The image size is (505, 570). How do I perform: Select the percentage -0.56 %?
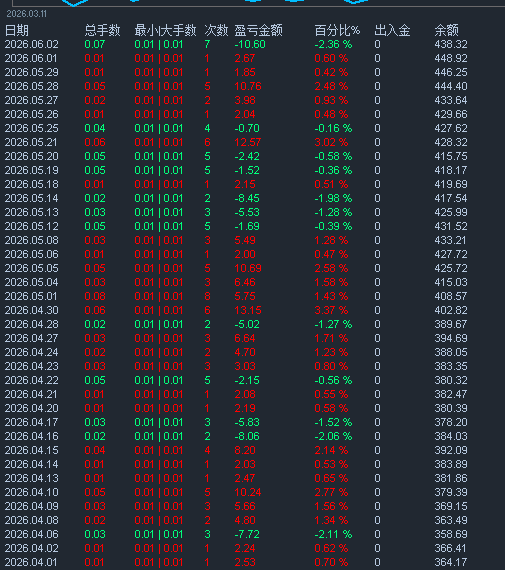click(333, 380)
